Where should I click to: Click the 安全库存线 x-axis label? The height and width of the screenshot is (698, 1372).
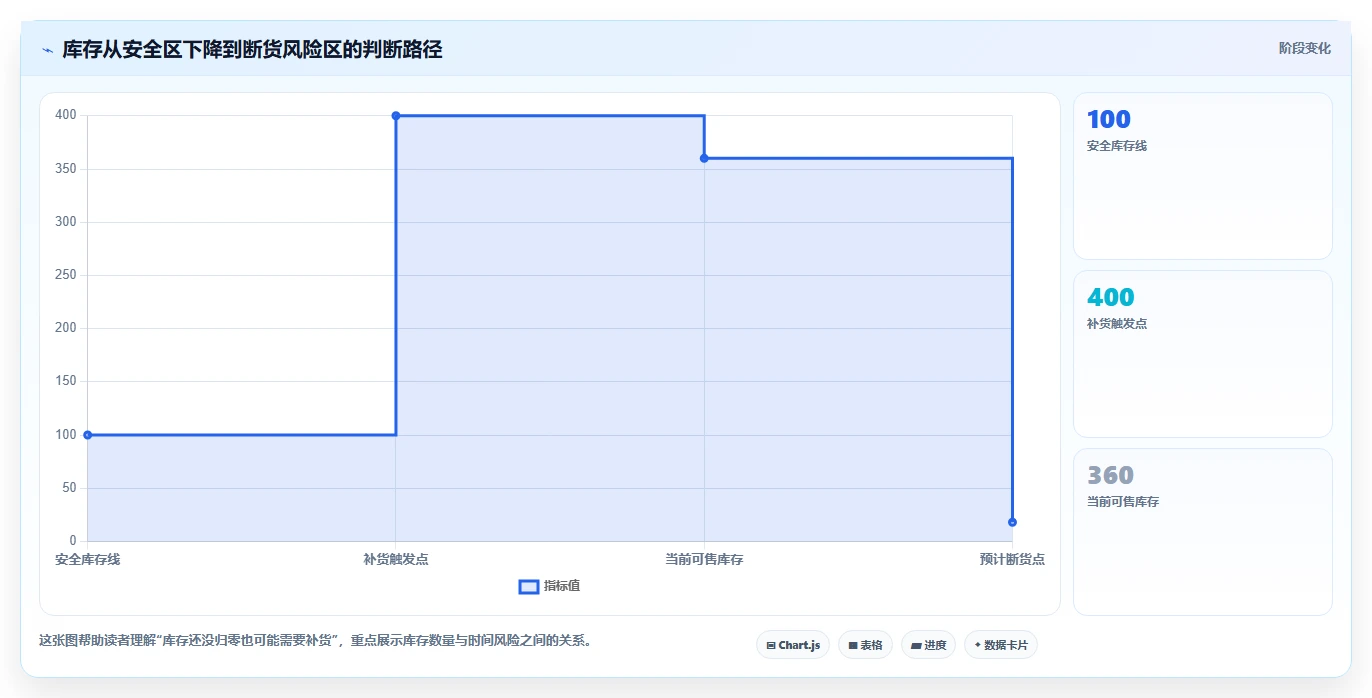click(x=88, y=559)
